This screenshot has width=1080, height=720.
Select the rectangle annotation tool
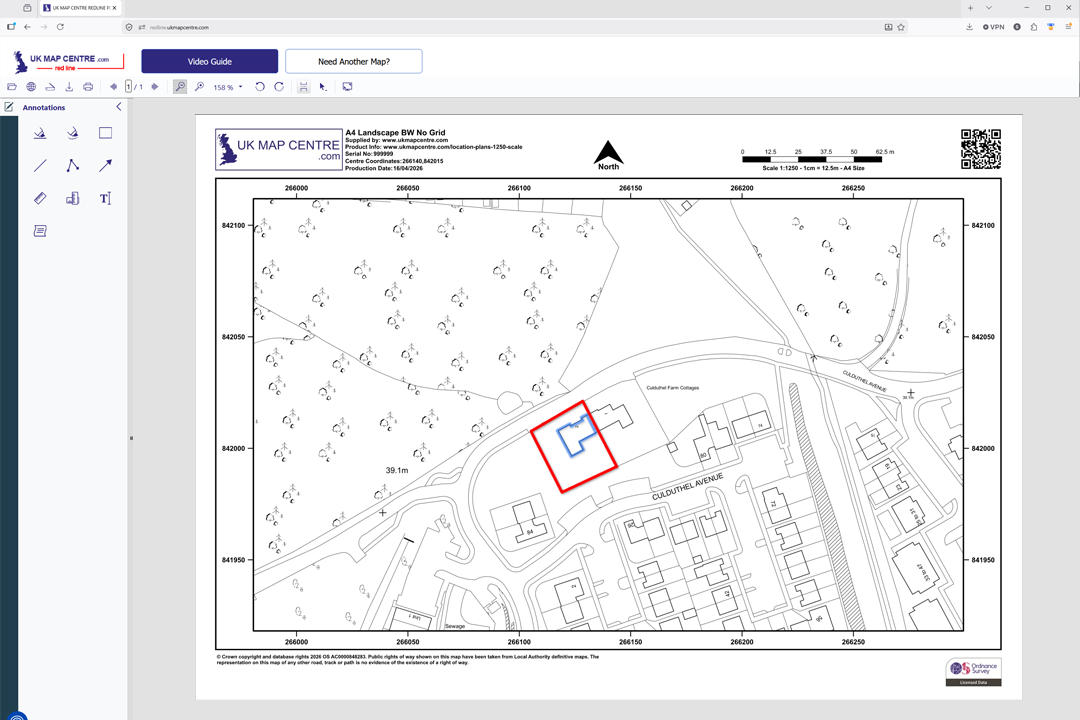(x=105, y=132)
